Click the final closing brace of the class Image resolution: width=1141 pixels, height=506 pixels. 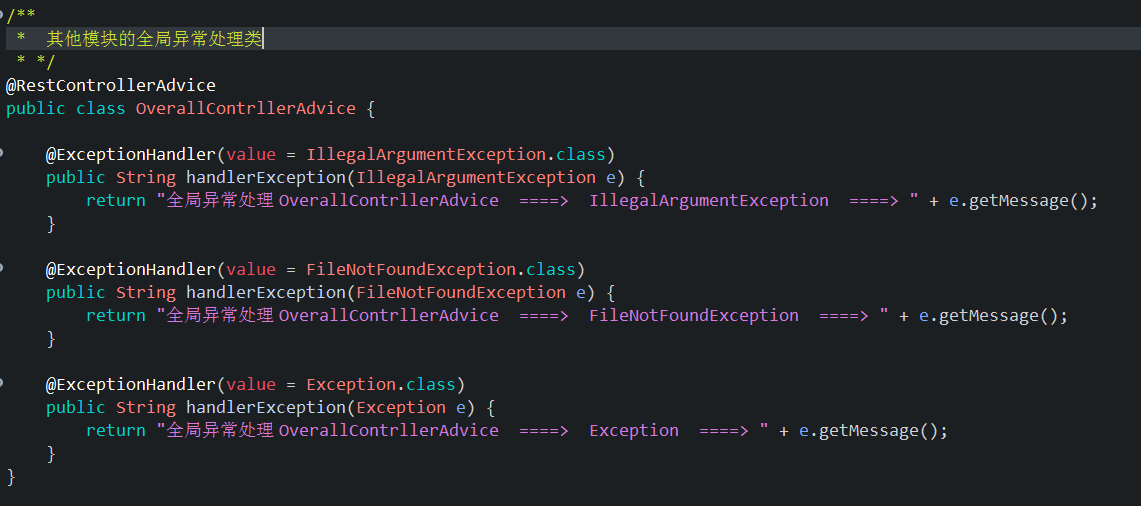click(11, 477)
